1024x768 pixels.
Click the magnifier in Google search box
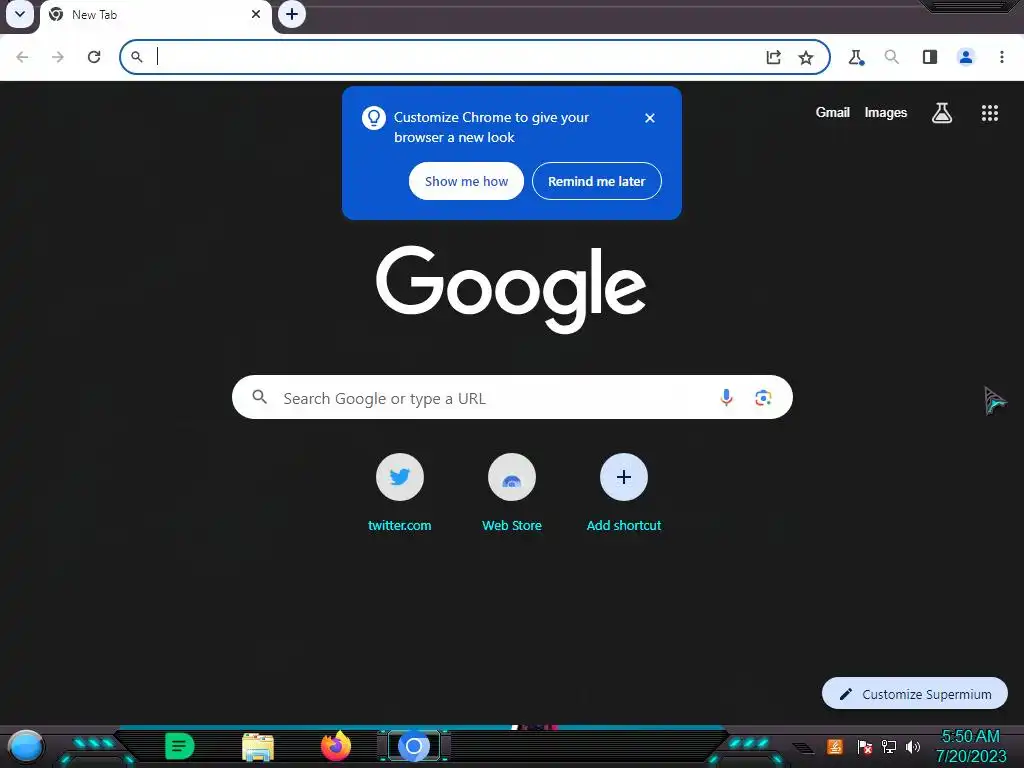tap(260, 397)
